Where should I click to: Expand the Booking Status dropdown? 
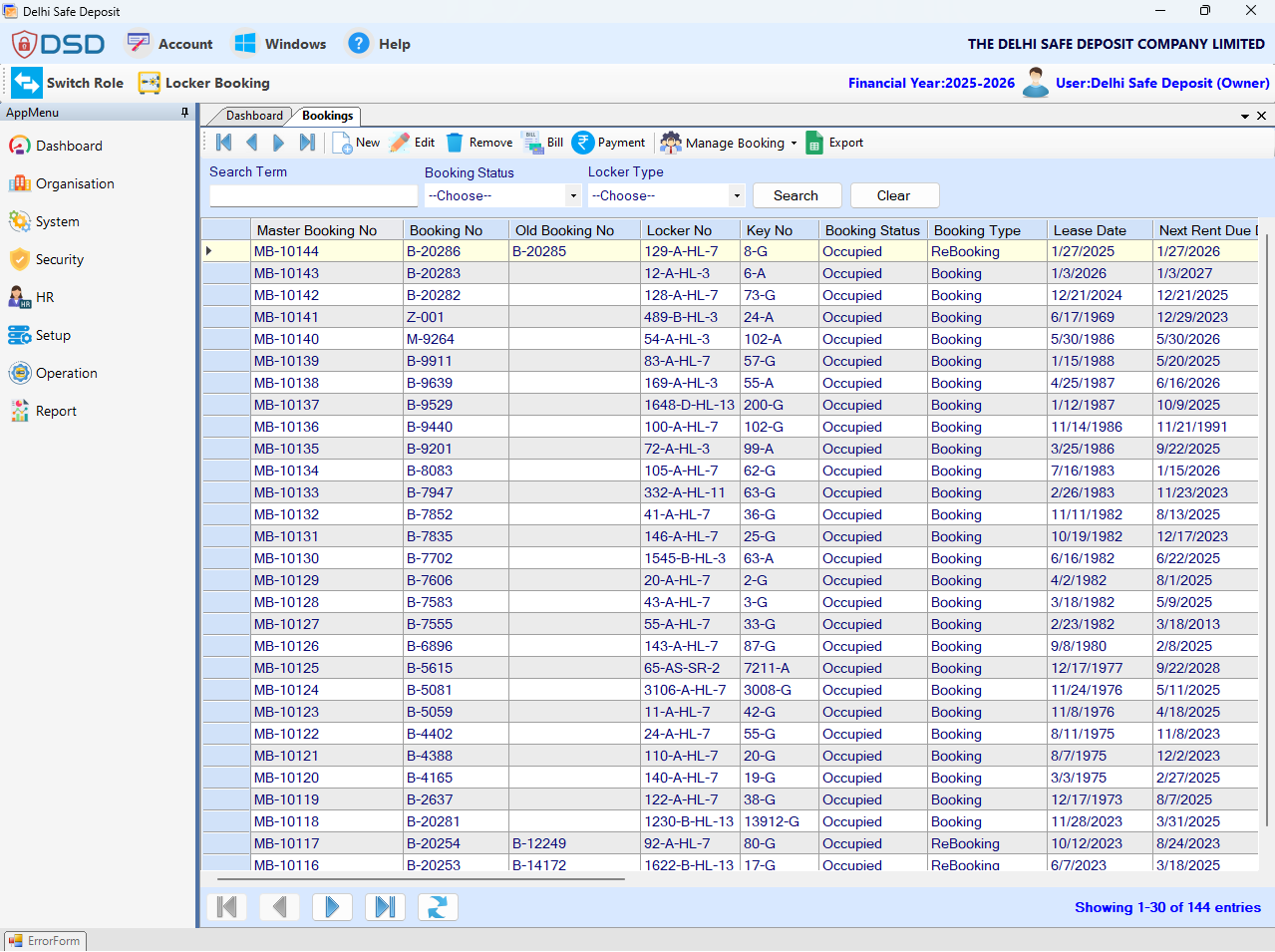(x=573, y=195)
